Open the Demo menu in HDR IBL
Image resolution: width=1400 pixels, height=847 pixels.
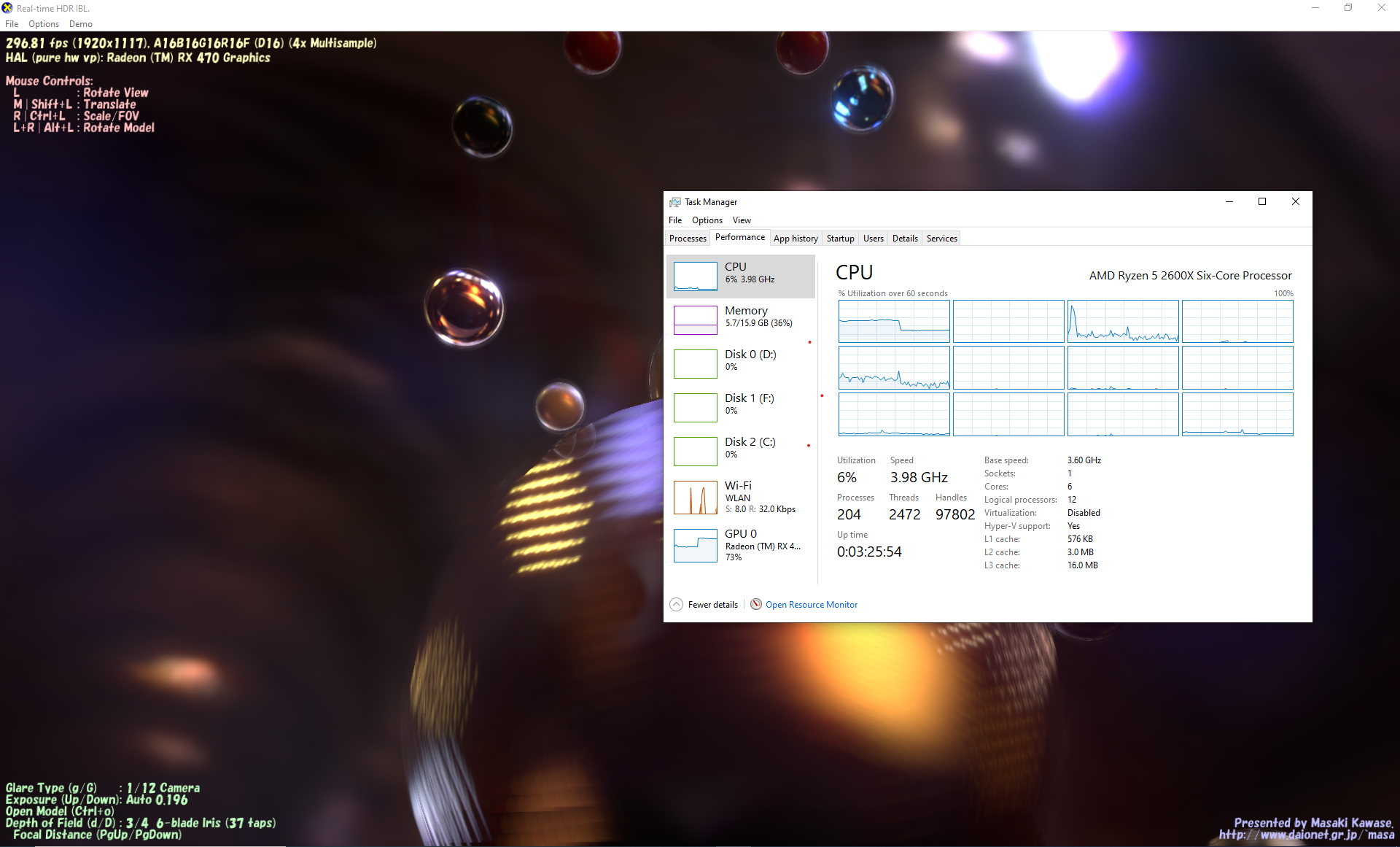80,24
